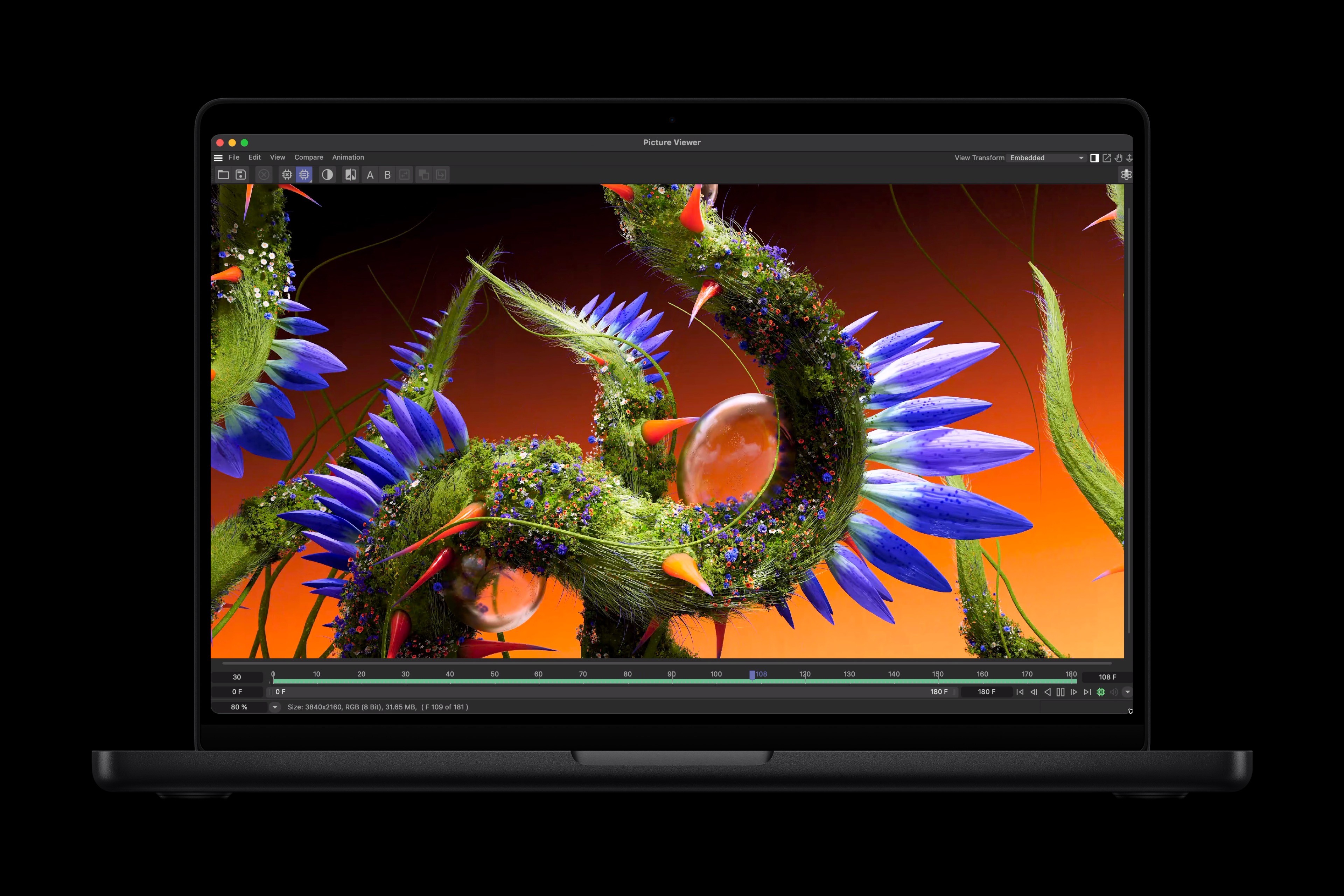1344x896 pixels.
Task: Play the animation backwards
Action: (1048, 692)
